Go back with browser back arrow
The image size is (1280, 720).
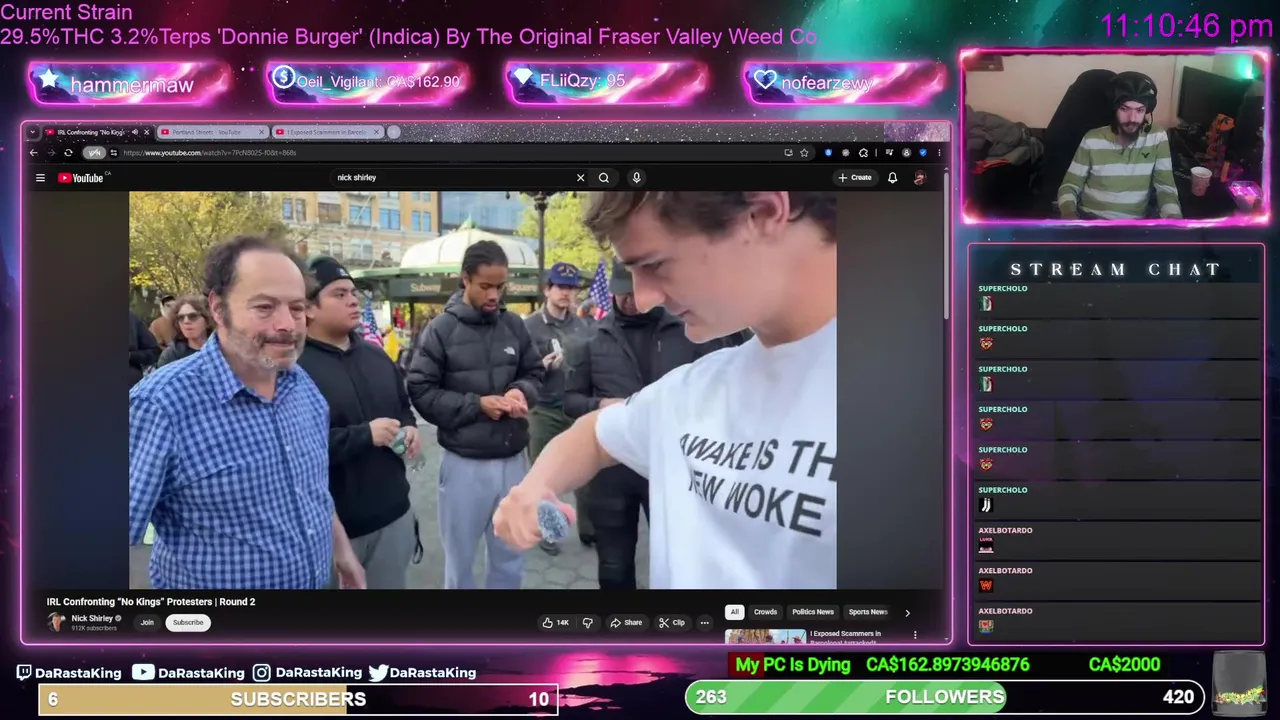point(33,153)
